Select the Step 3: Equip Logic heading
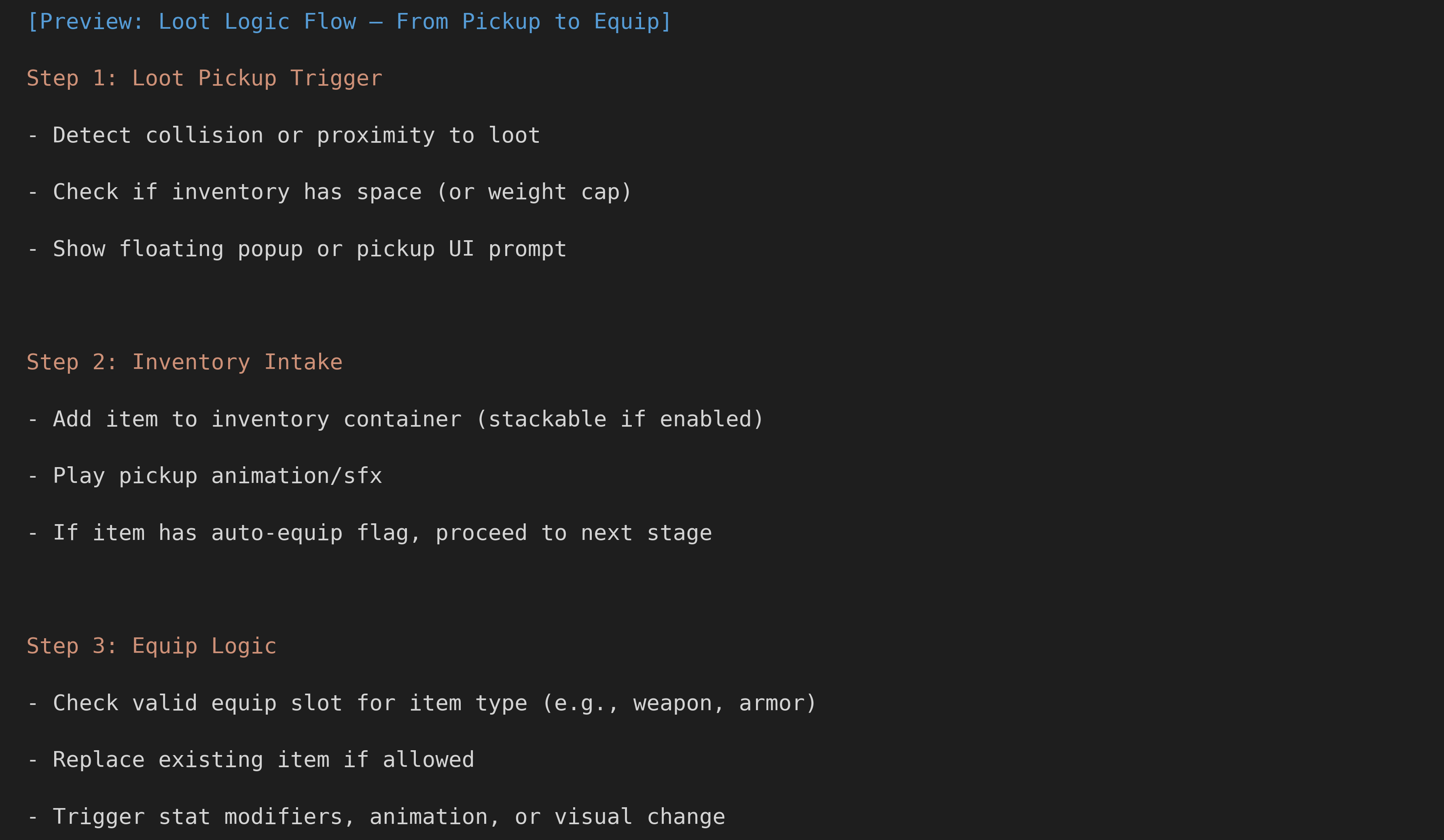Screen dimensions: 1444x840 pyautogui.click(x=152, y=646)
